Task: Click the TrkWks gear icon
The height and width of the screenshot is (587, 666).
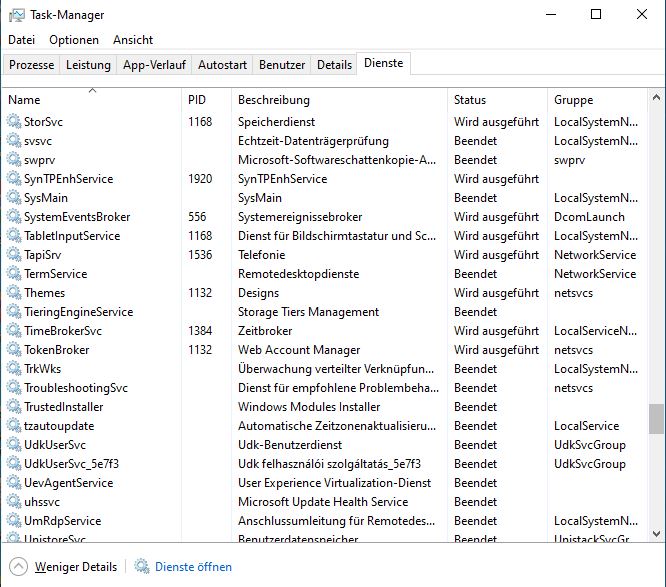Action: click(x=14, y=369)
